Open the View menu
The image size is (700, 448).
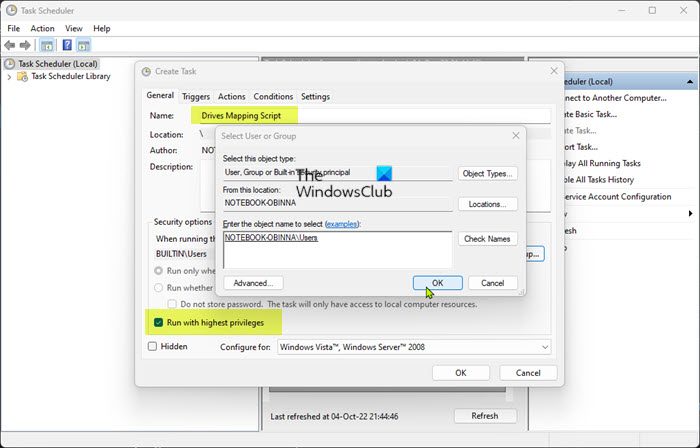[x=74, y=29]
